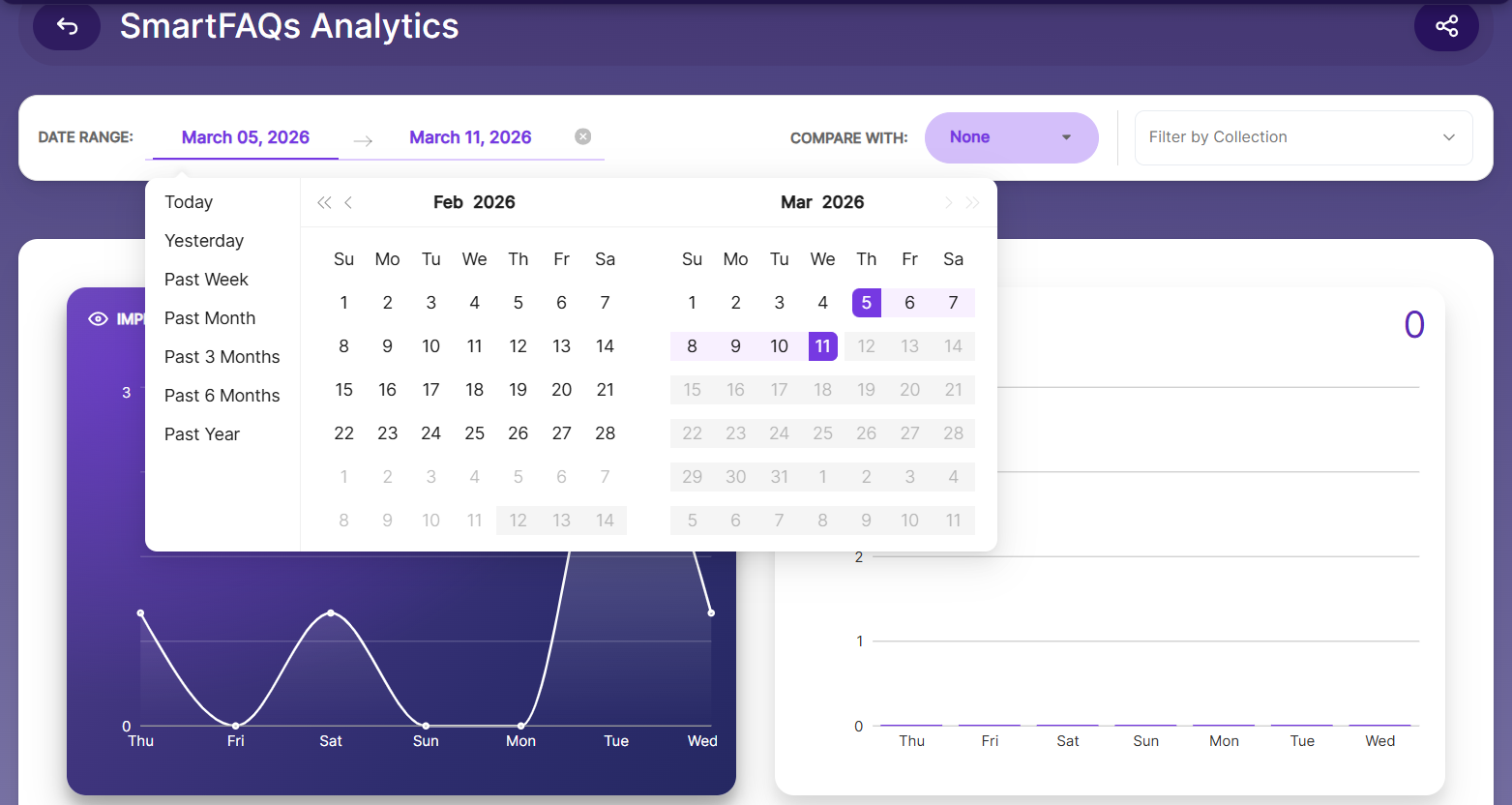Clear the date range with x icon
1512x805 pixels.
[x=582, y=136]
